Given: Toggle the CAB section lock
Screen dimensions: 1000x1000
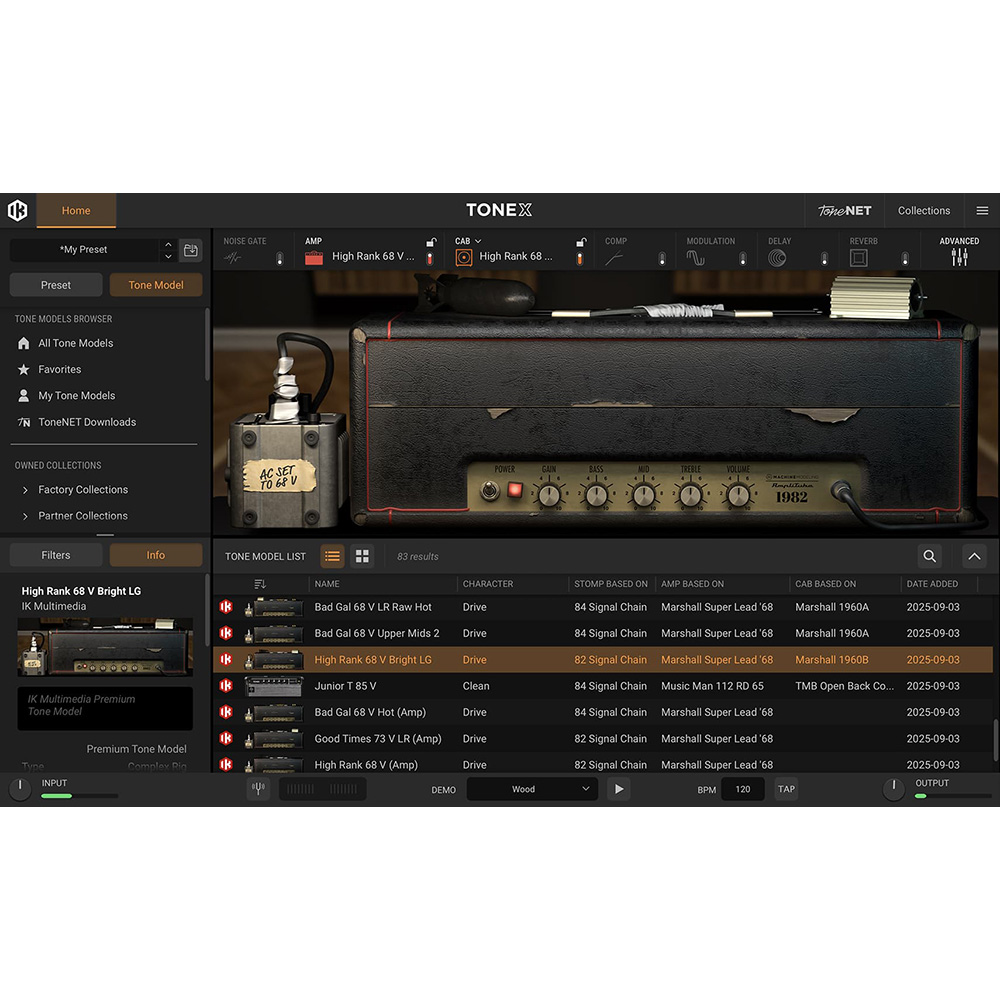Looking at the screenshot, I should point(580,242).
